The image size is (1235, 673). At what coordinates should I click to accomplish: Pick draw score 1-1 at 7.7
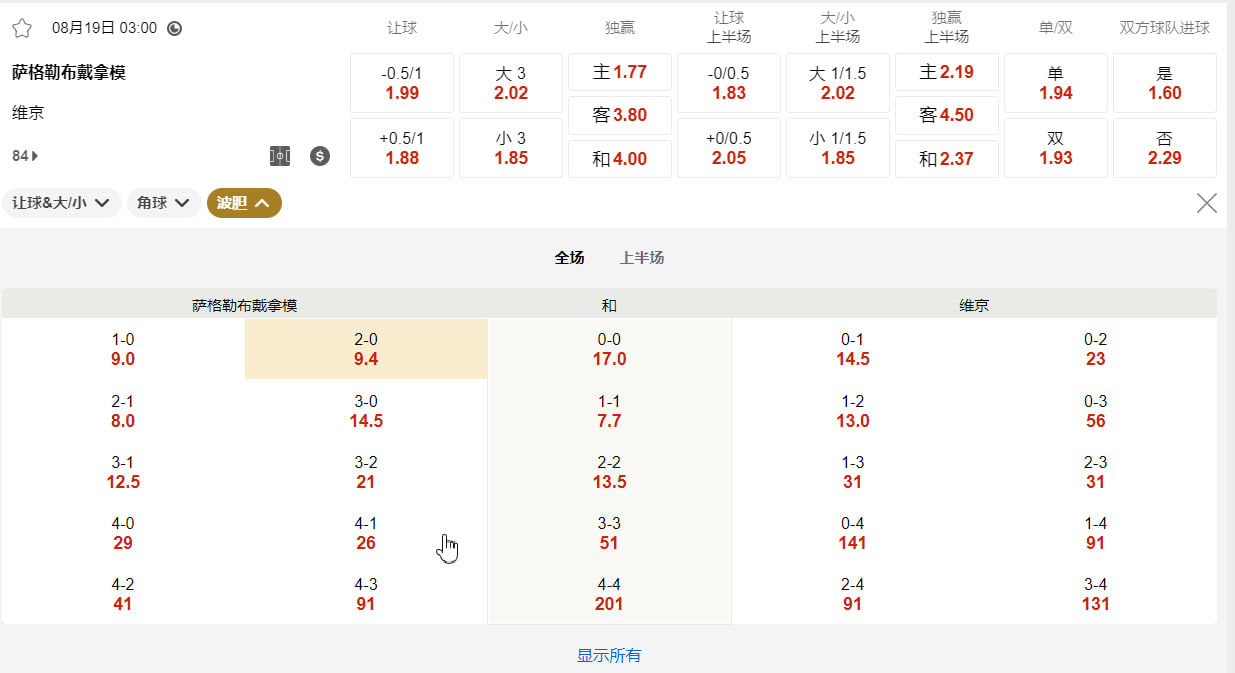(x=609, y=411)
